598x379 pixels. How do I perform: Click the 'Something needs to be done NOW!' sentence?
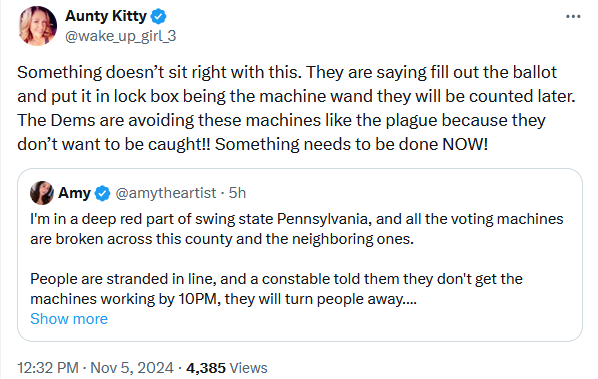(x=351, y=145)
